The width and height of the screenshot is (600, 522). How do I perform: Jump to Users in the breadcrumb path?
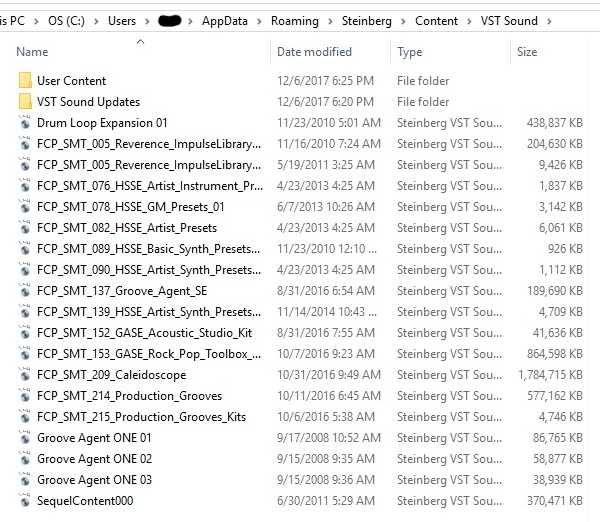[x=122, y=21]
